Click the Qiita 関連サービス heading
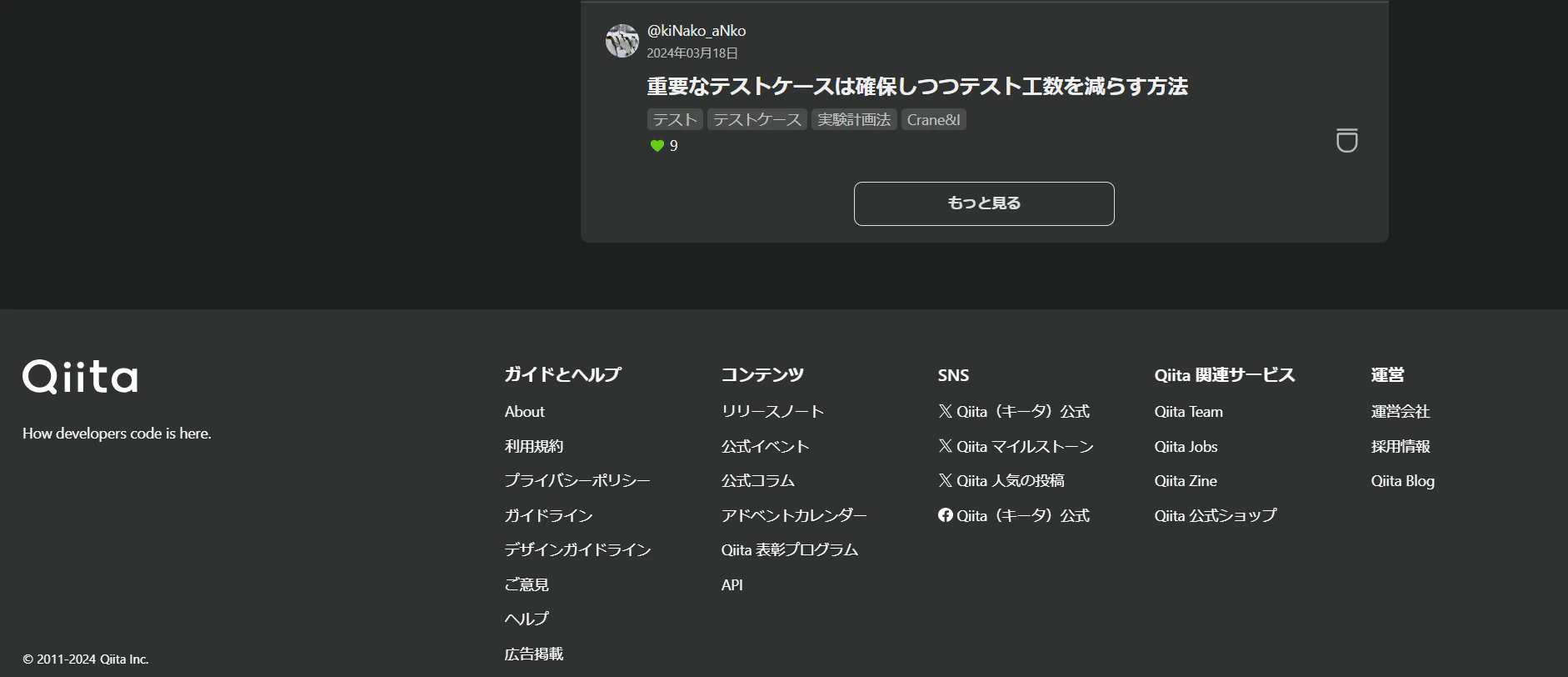The width and height of the screenshot is (1568, 677). click(1225, 375)
